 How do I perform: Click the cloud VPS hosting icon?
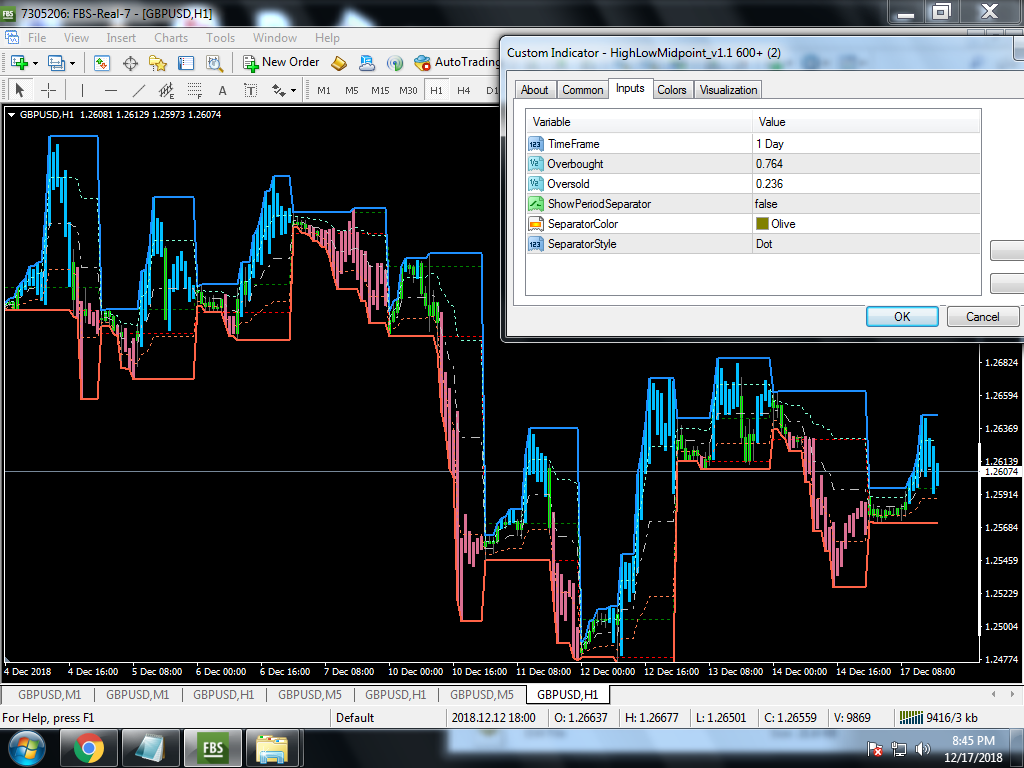367,63
